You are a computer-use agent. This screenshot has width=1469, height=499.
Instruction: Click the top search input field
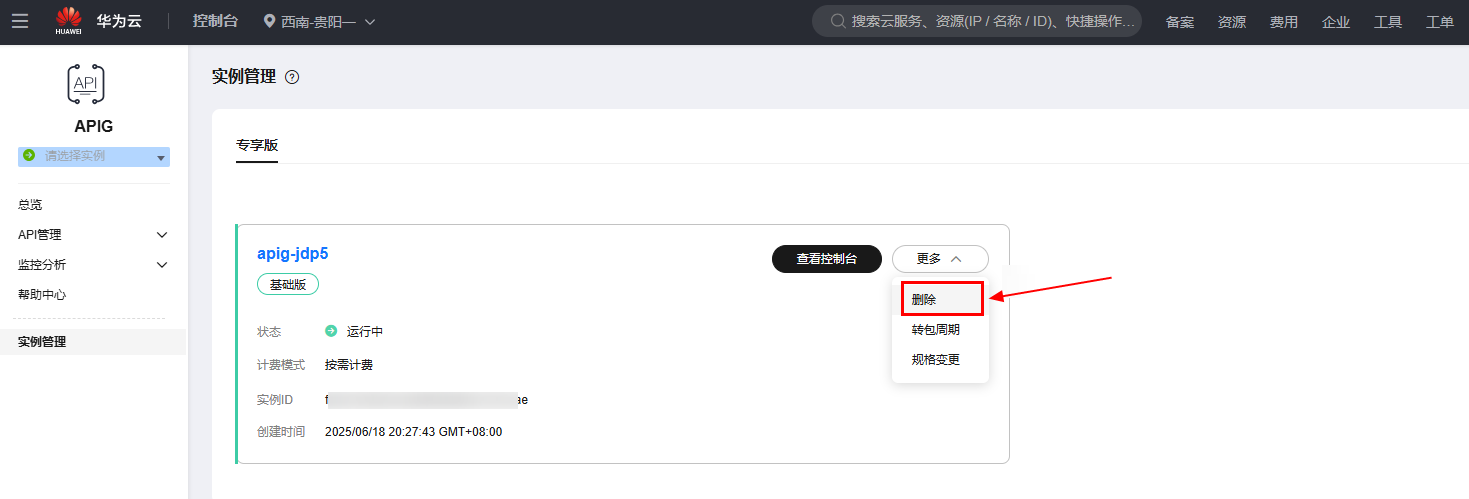(990, 21)
